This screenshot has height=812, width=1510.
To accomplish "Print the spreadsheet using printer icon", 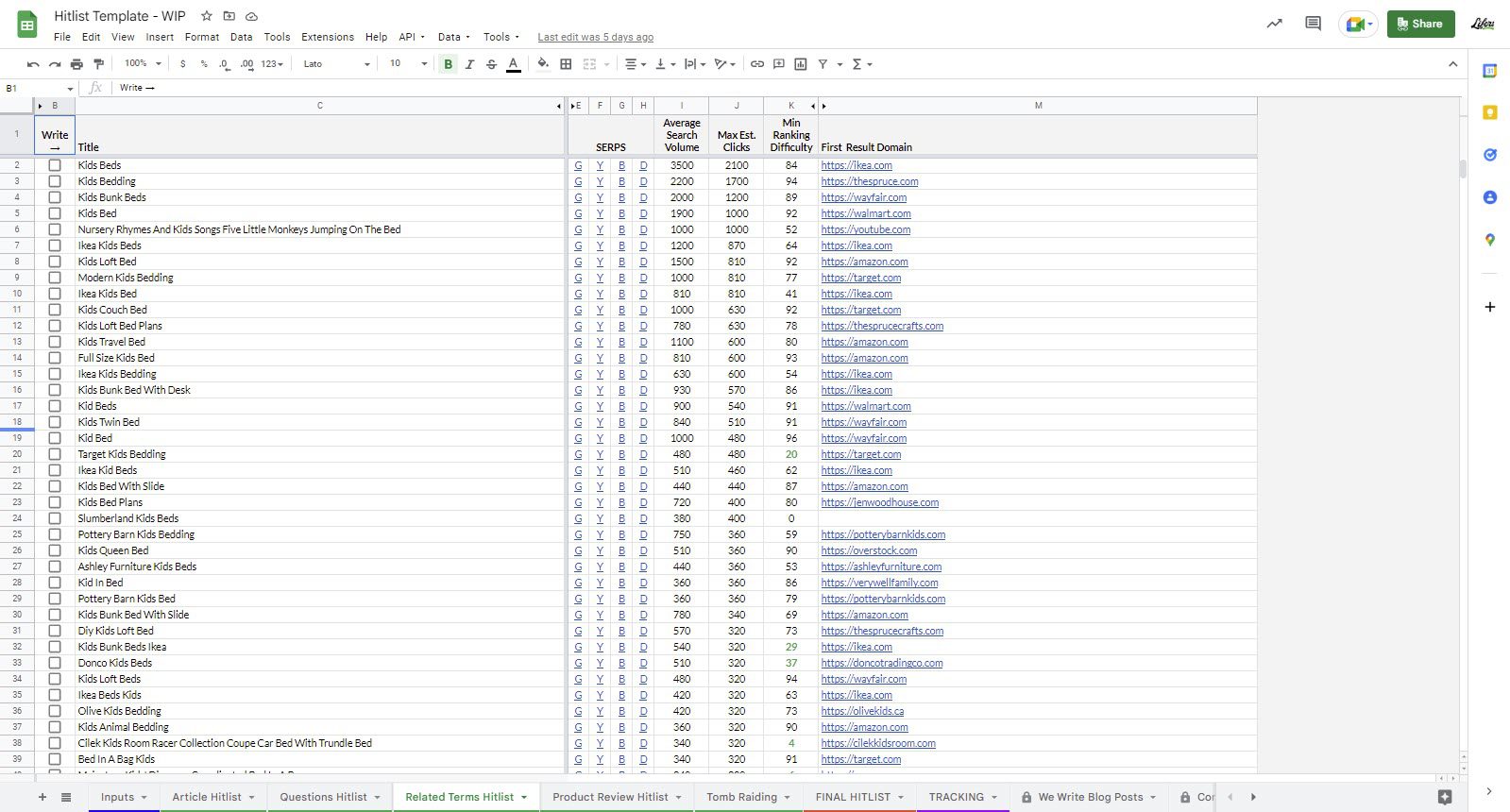I will (x=76, y=64).
